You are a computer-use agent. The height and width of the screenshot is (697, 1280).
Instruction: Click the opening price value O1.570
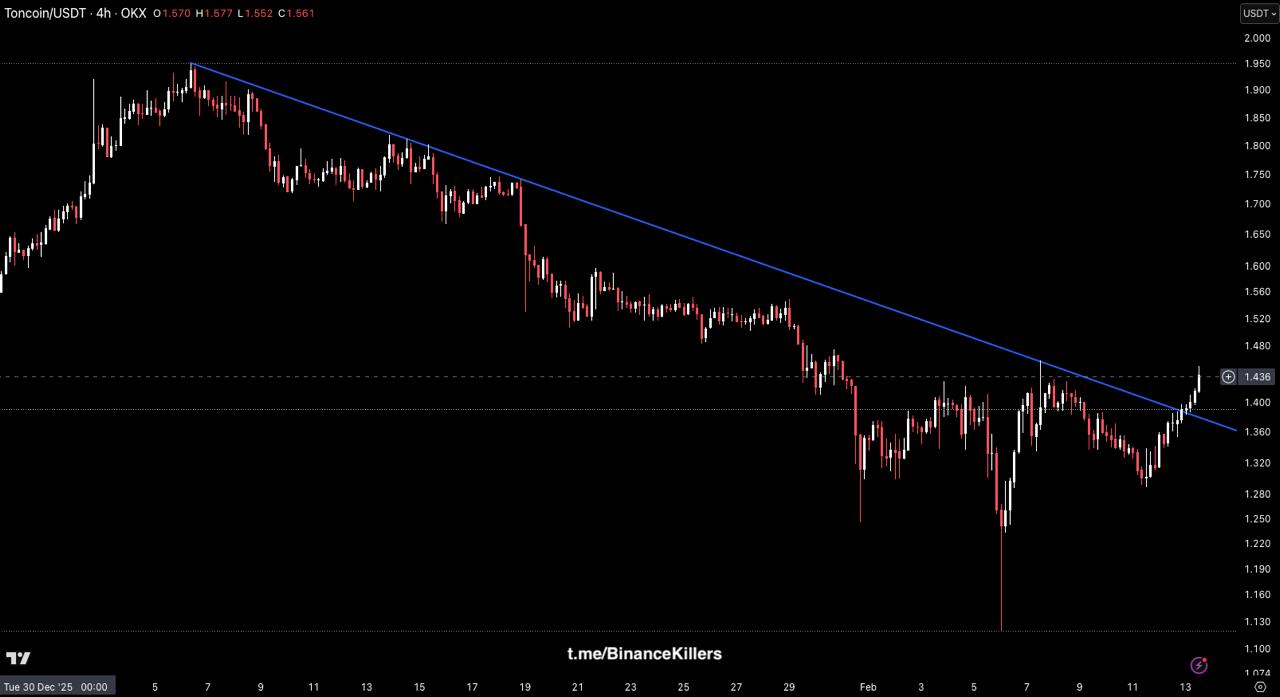point(171,15)
